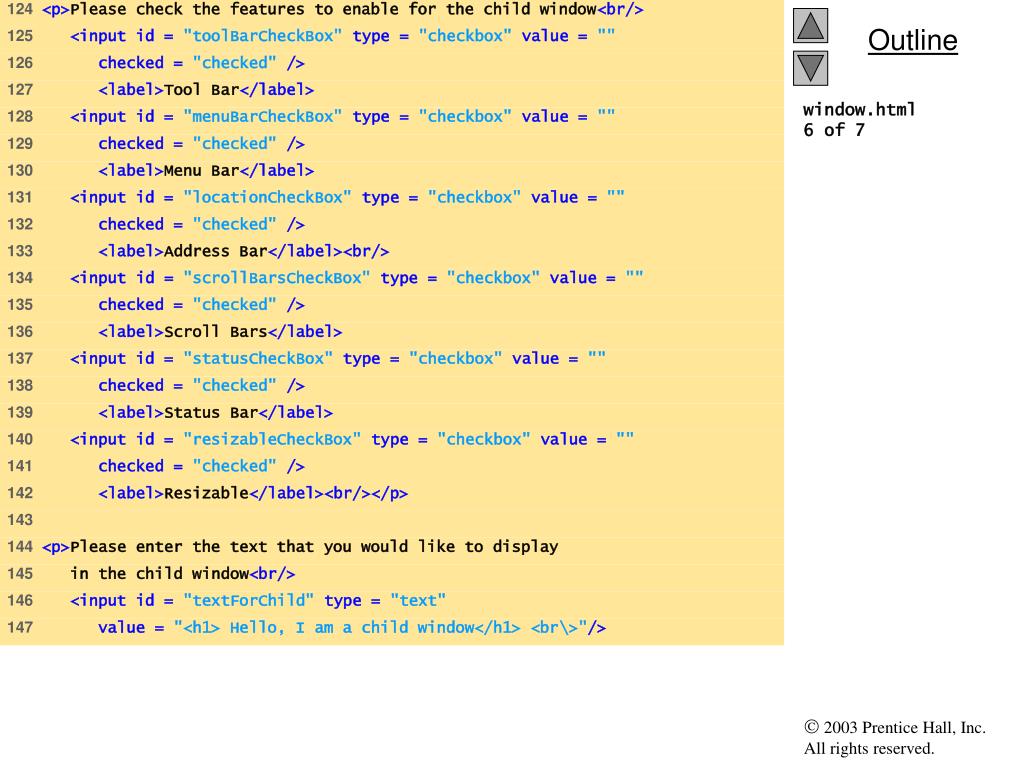Click the type = "text" attribute

385,600
